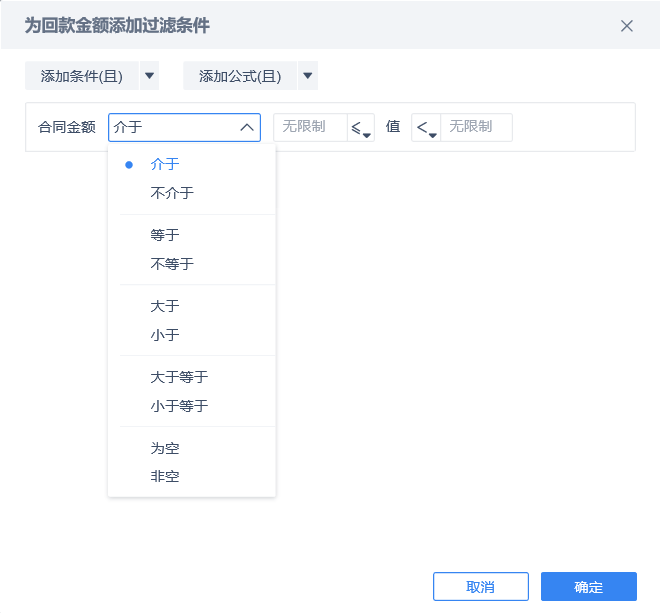
Task: Expand the arrow beside 添加条件(且)
Action: pos(150,76)
